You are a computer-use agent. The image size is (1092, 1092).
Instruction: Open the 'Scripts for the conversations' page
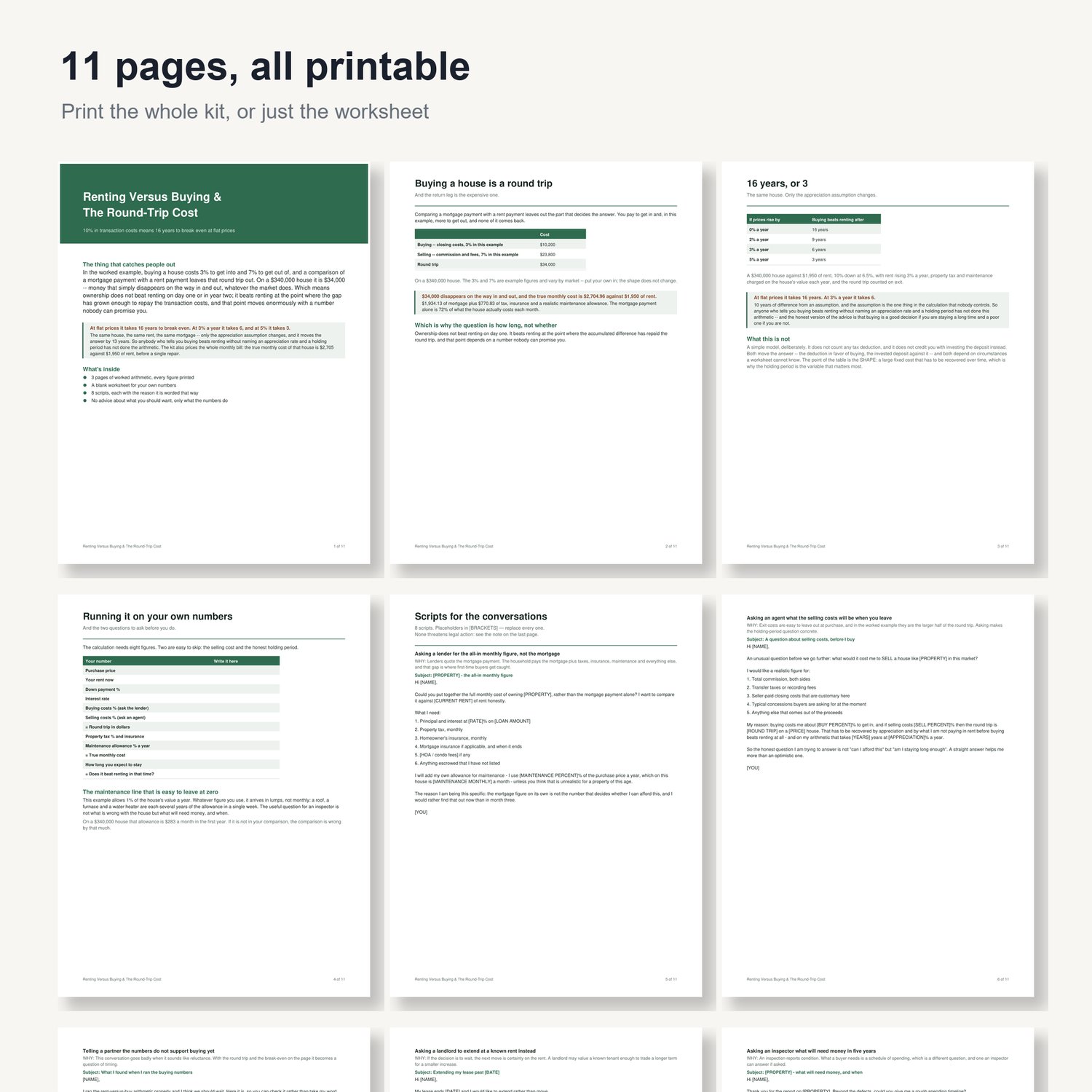click(x=546, y=796)
